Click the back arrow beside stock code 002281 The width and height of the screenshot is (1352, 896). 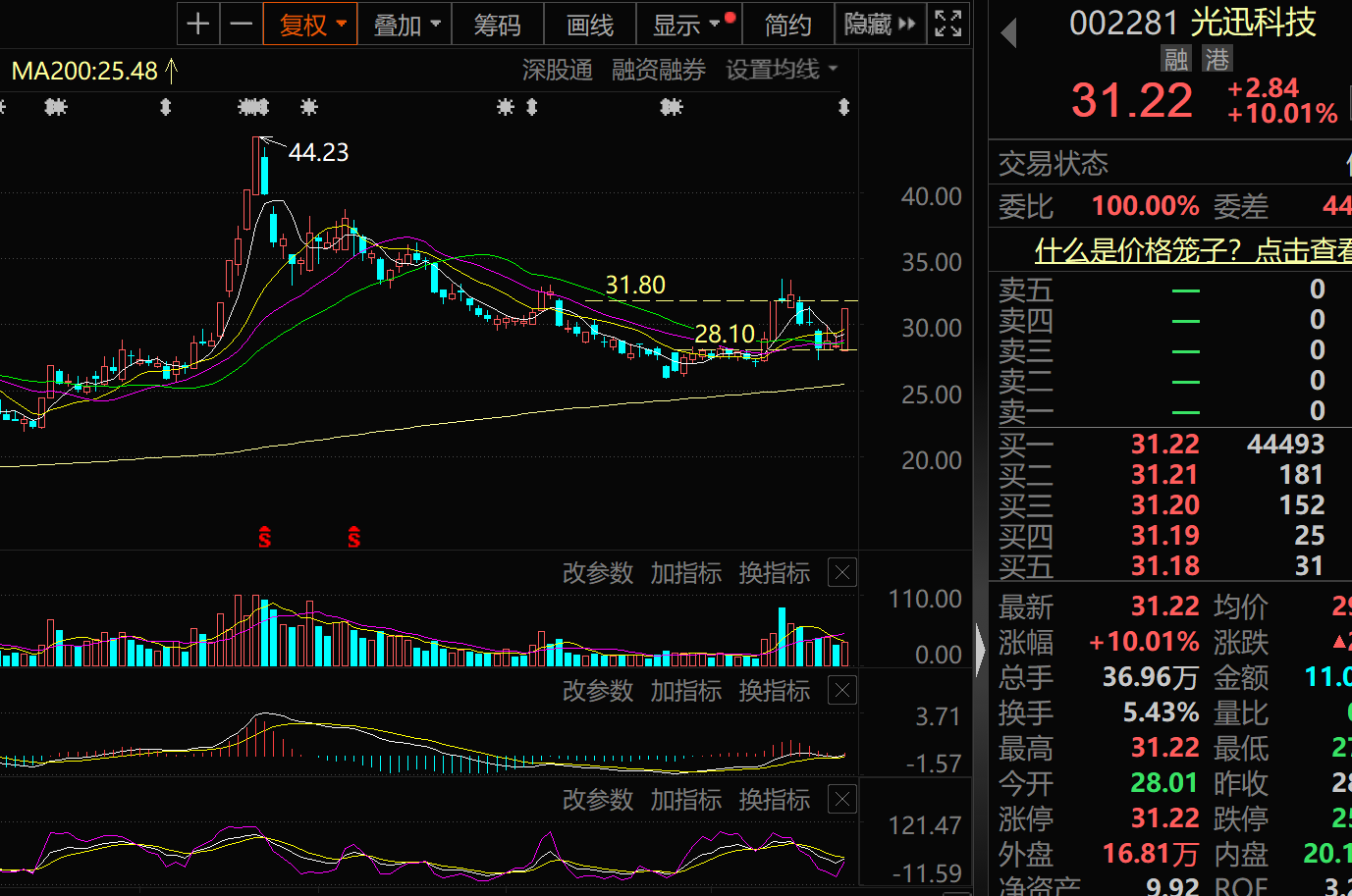1008,33
